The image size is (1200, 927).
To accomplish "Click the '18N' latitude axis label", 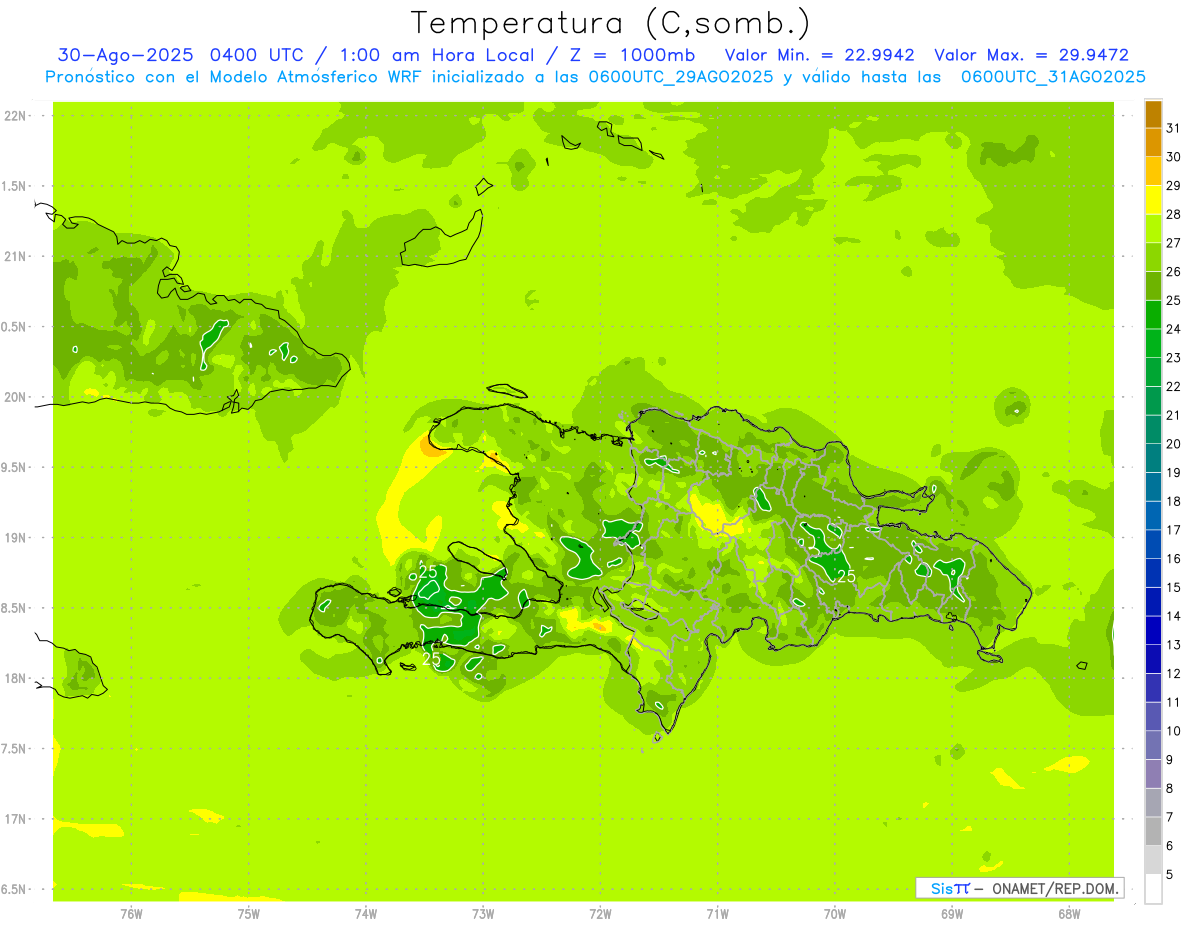I will click(x=14, y=678).
